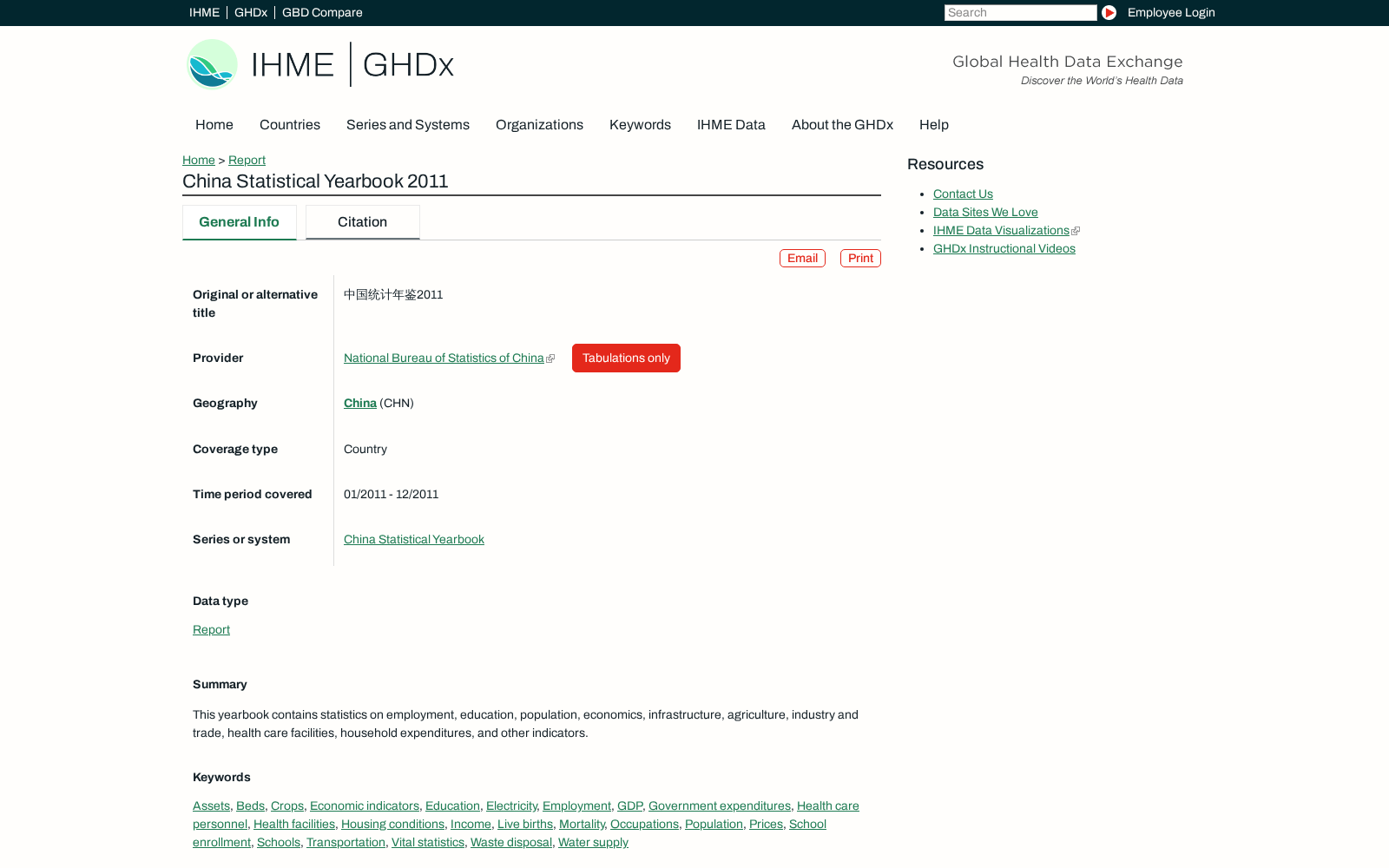This screenshot has height=868, width=1389.
Task: Open the GHDx link in top bar
Action: pos(251,12)
